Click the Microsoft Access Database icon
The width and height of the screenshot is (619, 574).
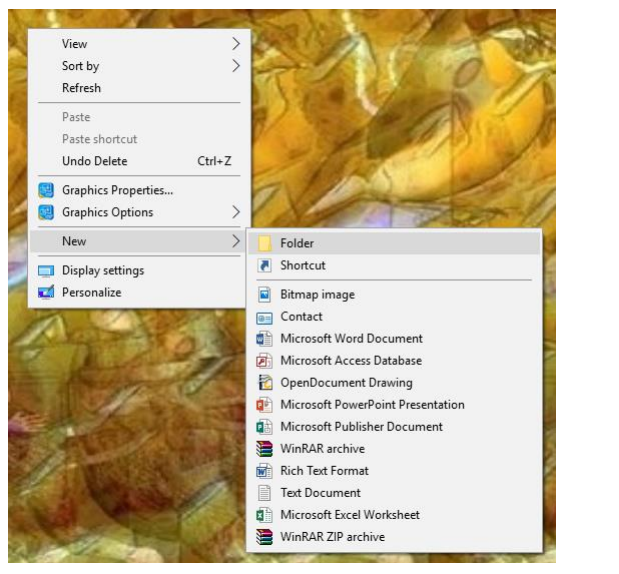[x=264, y=361]
